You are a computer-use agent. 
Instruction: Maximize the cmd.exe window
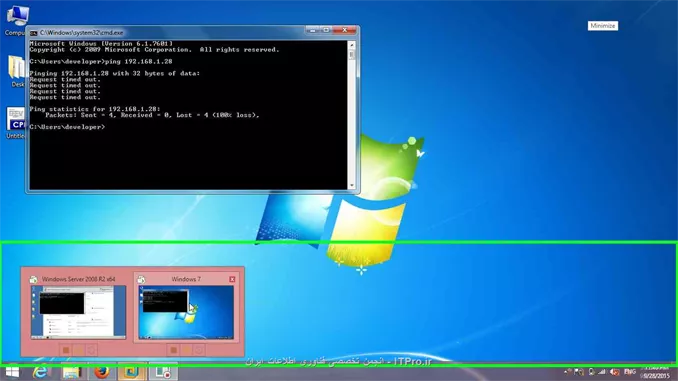(x=326, y=30)
